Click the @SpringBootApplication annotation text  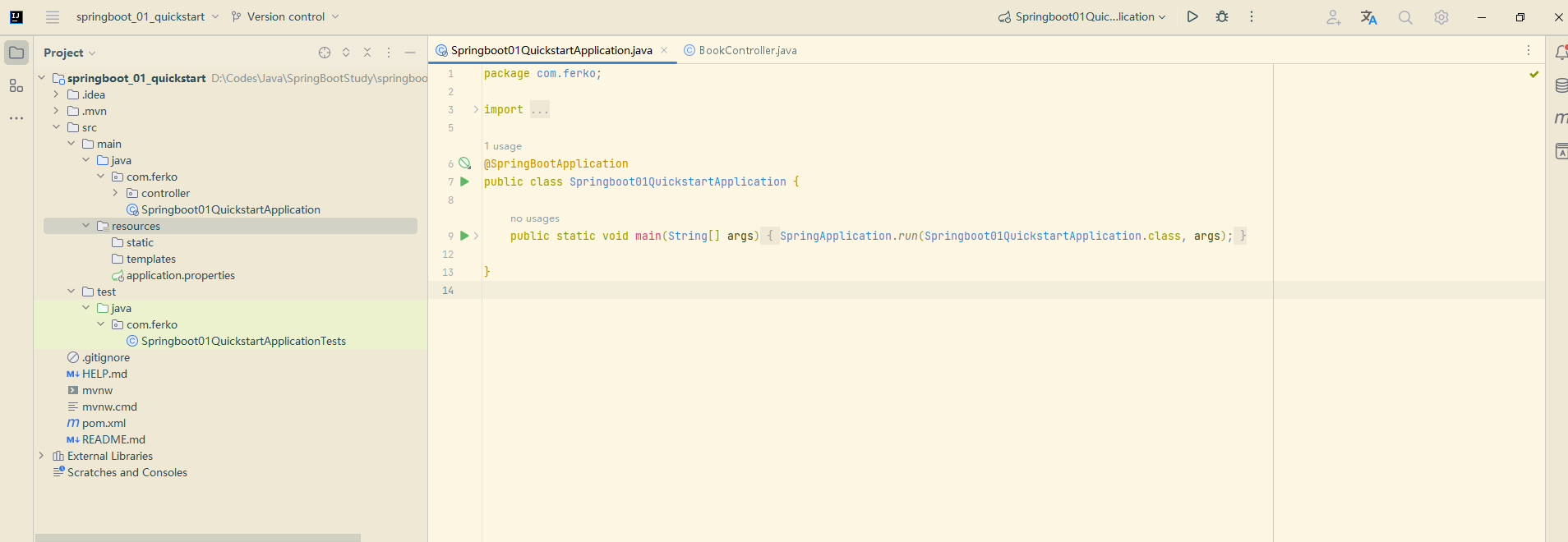[x=556, y=163]
